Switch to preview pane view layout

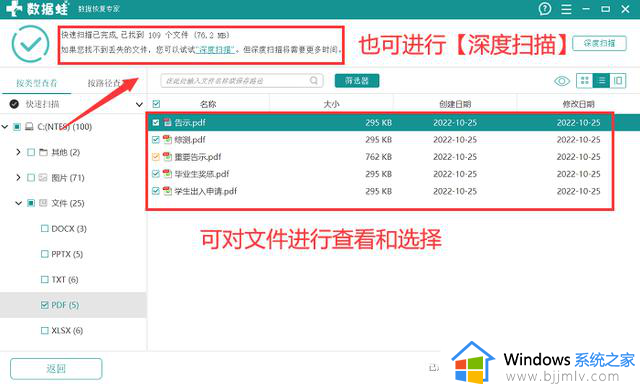(618, 81)
